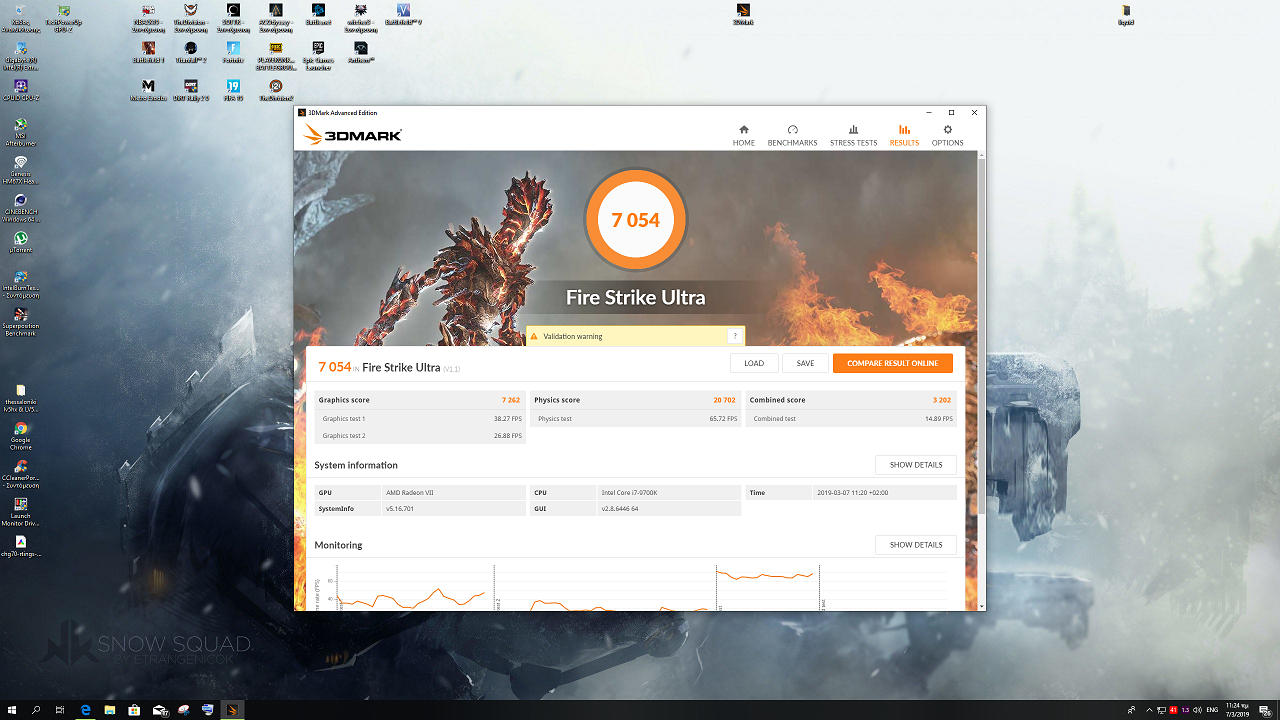Show details for System information

point(915,465)
